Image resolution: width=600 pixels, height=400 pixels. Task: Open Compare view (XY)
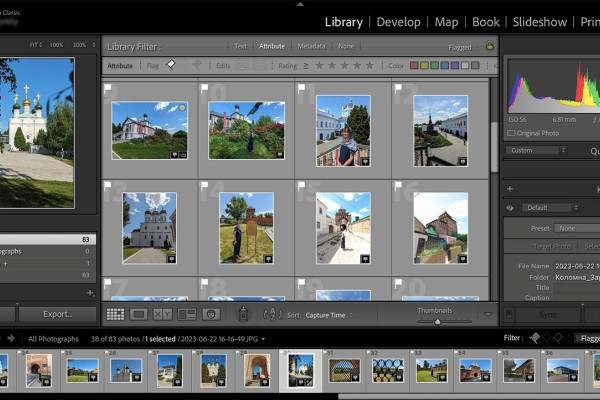[x=163, y=314]
